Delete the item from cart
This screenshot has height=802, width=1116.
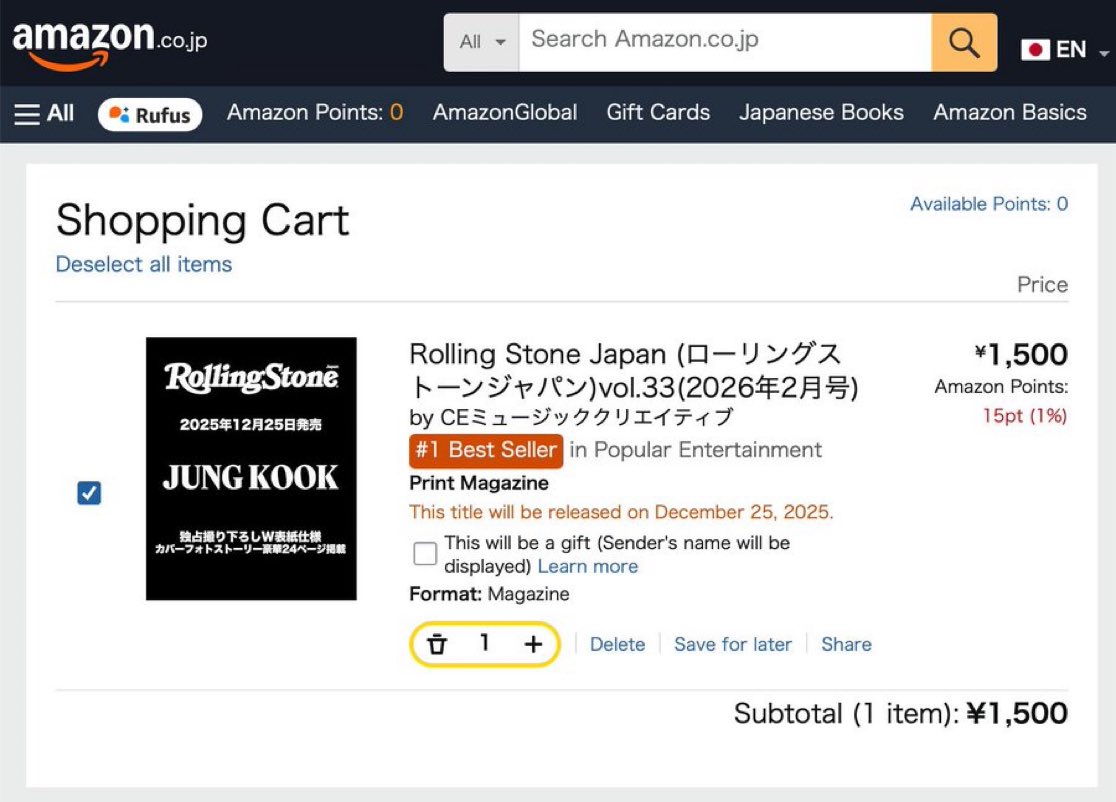pos(617,644)
